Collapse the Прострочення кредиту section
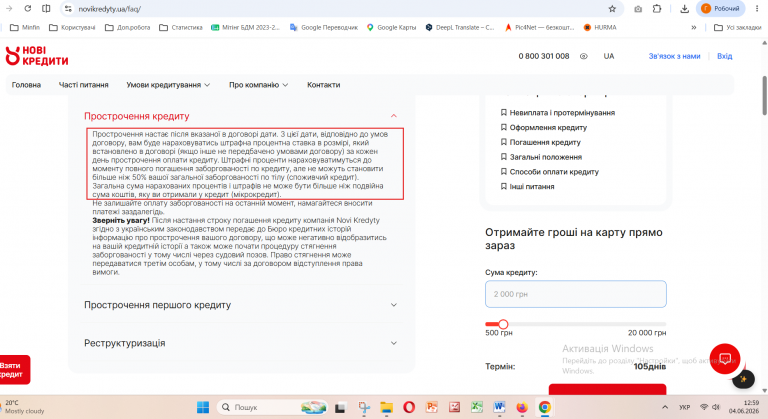 pyautogui.click(x=240, y=116)
